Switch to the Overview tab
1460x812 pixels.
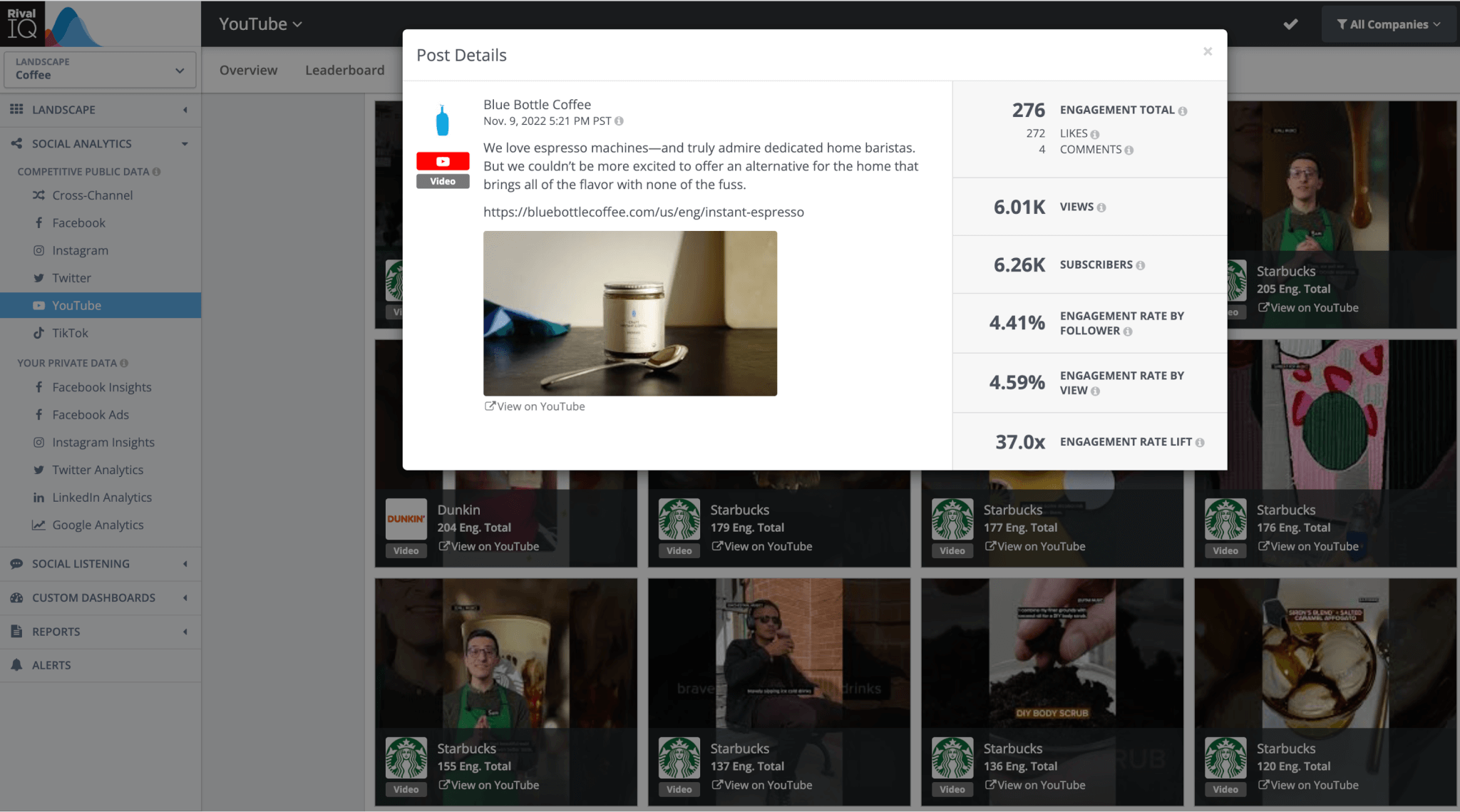pos(248,69)
